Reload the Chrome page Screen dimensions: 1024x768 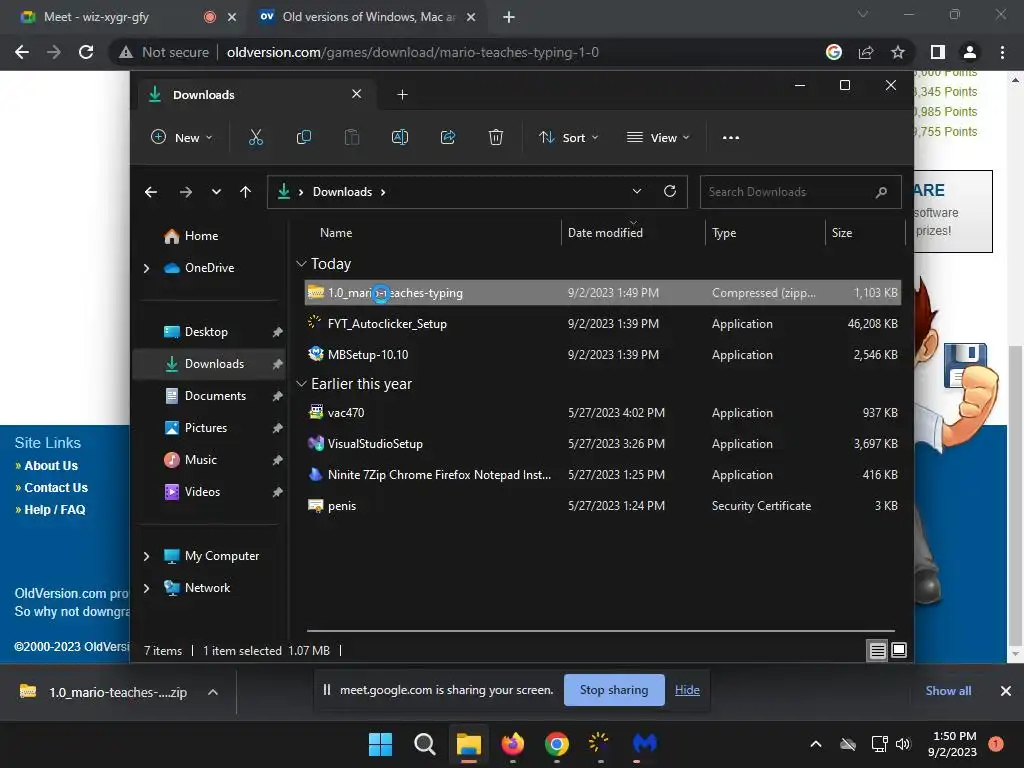[86, 52]
